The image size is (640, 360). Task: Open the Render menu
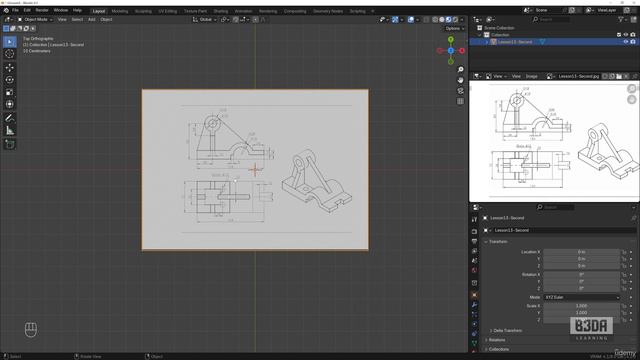coord(42,10)
